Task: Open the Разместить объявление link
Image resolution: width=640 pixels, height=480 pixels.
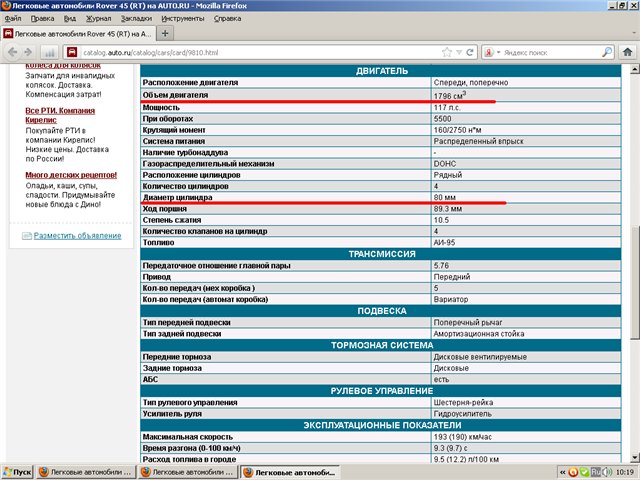Action: click(77, 236)
